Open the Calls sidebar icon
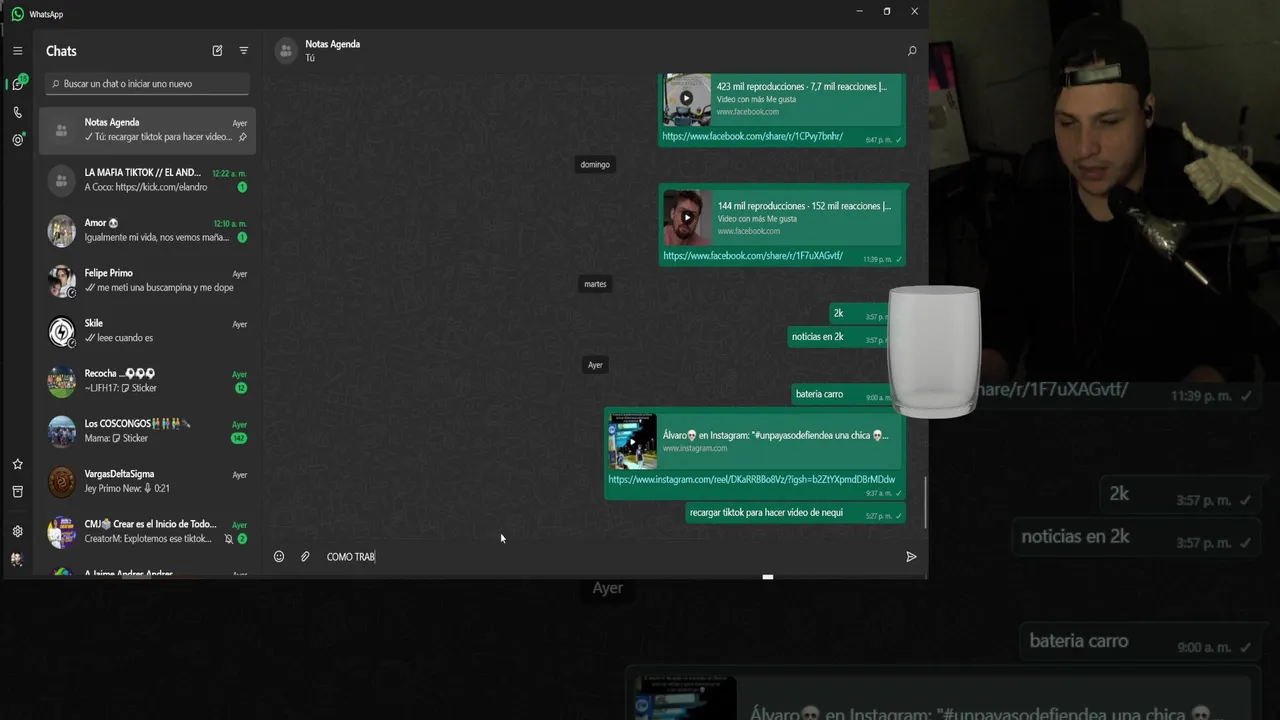Screen dimensions: 1280x720 coord(17,113)
